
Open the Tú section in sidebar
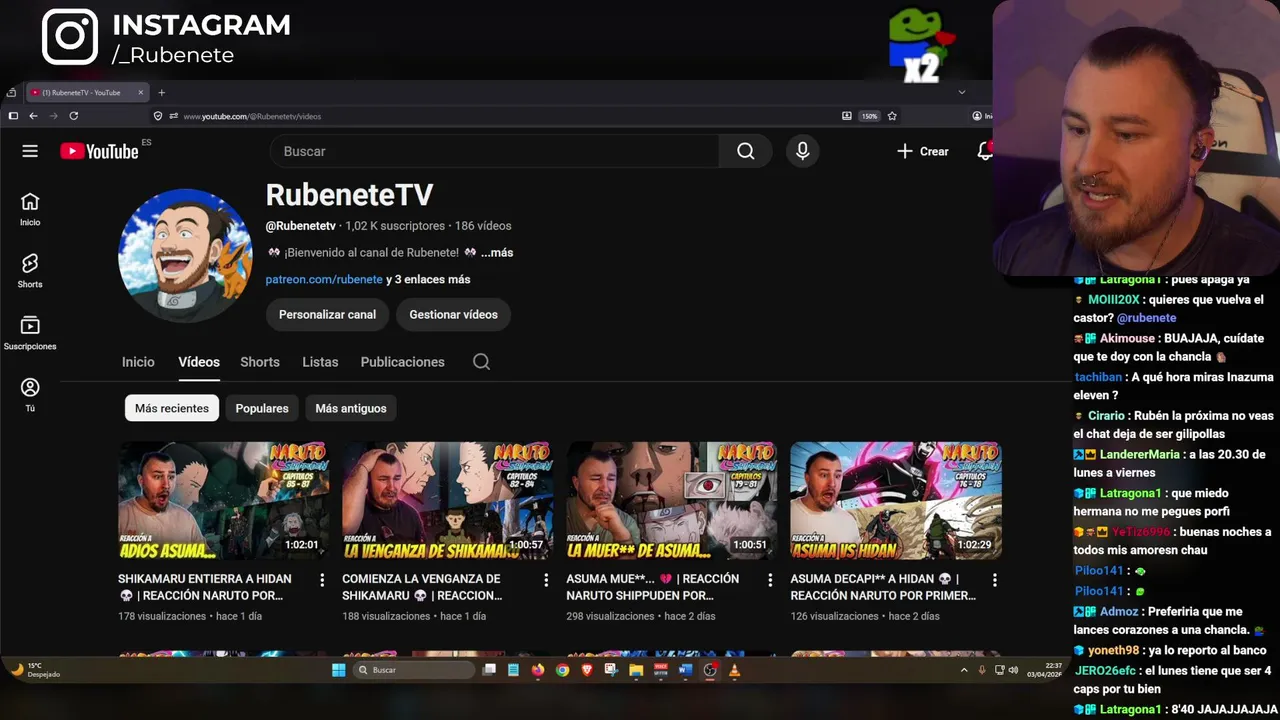pyautogui.click(x=30, y=395)
